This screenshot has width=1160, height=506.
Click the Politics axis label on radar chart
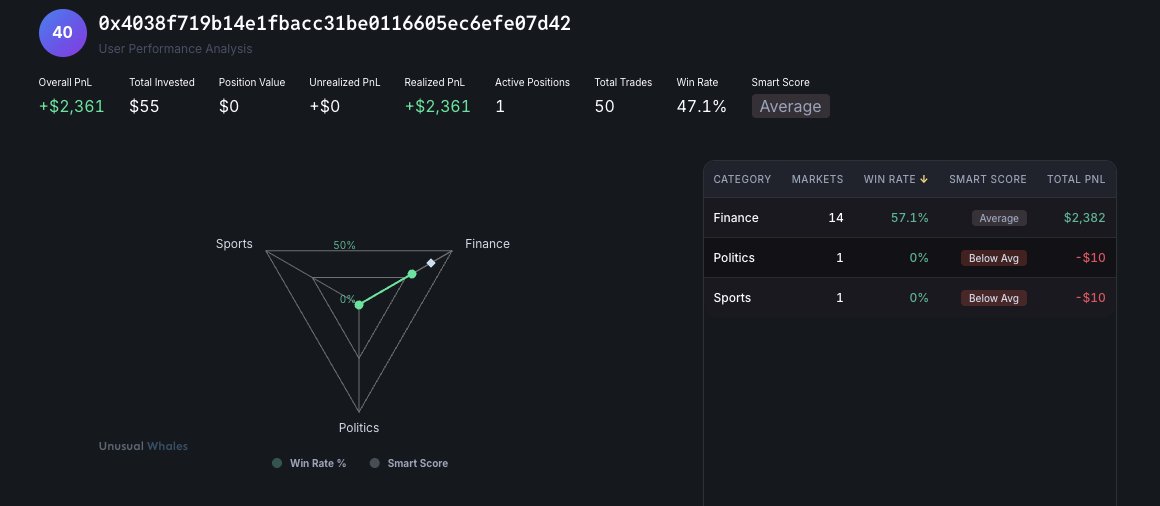point(359,428)
